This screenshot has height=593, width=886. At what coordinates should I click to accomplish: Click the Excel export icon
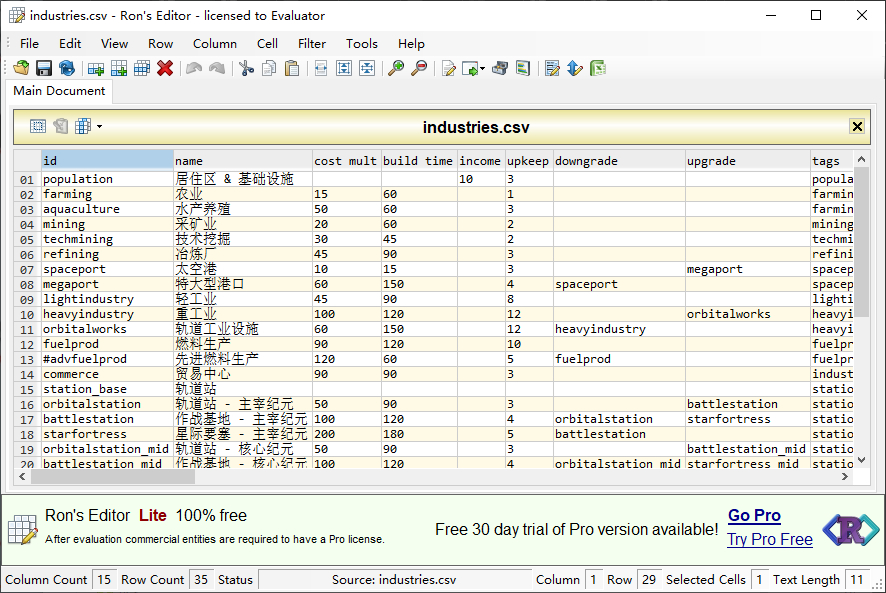coord(598,68)
